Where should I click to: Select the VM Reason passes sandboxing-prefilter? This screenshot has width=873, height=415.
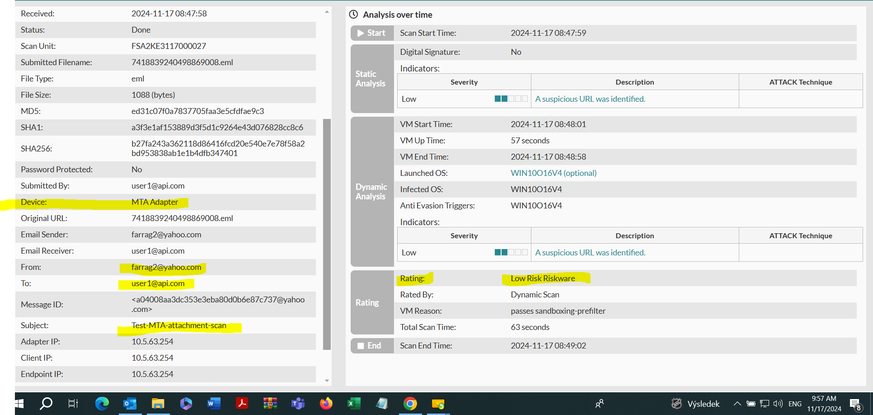557,311
